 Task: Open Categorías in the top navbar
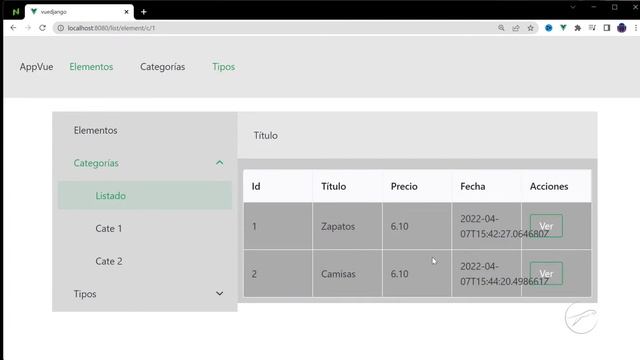162,67
